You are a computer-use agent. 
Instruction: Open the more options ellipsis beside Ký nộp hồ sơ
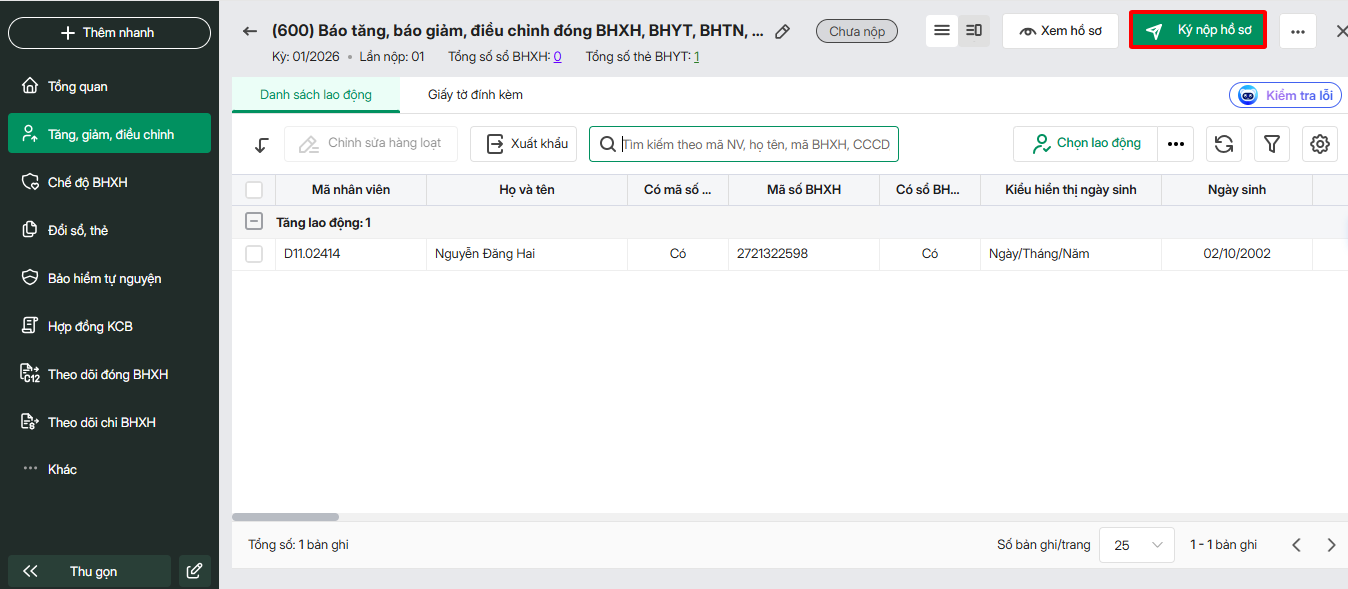[x=1298, y=31]
